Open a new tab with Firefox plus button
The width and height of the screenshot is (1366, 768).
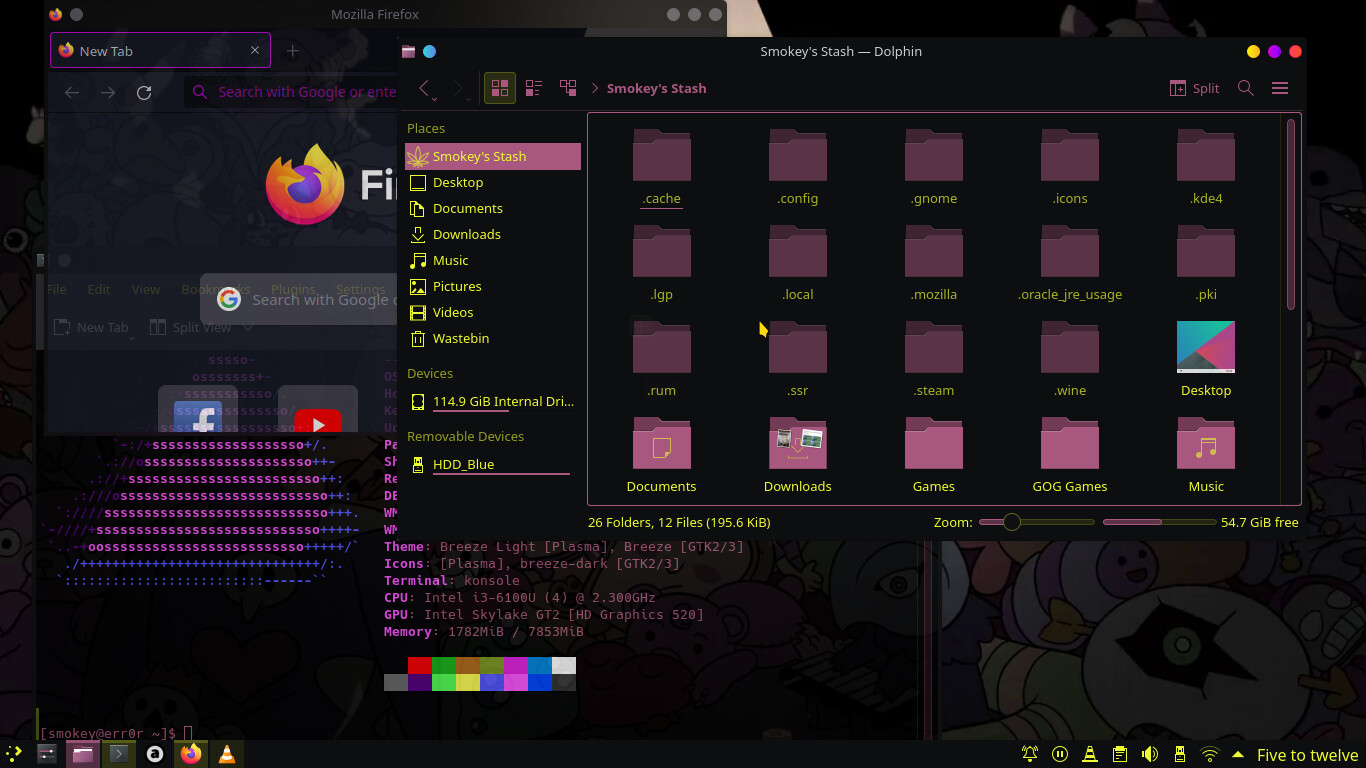point(292,51)
